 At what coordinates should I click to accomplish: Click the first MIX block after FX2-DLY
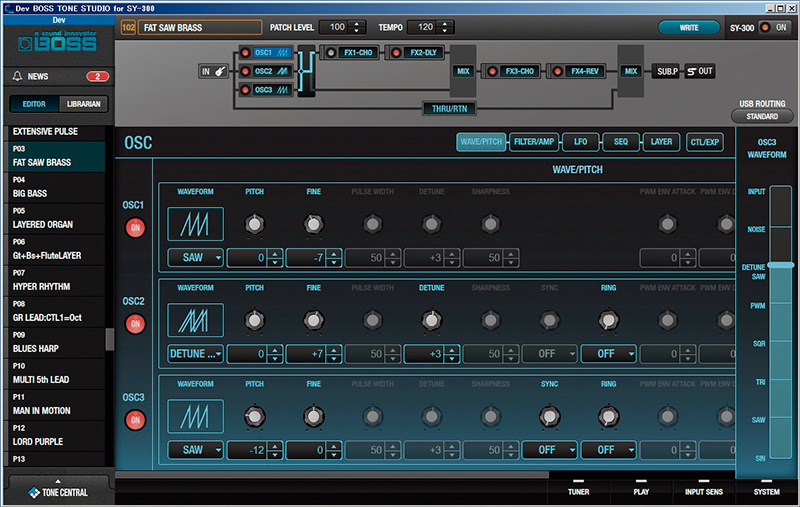(463, 71)
